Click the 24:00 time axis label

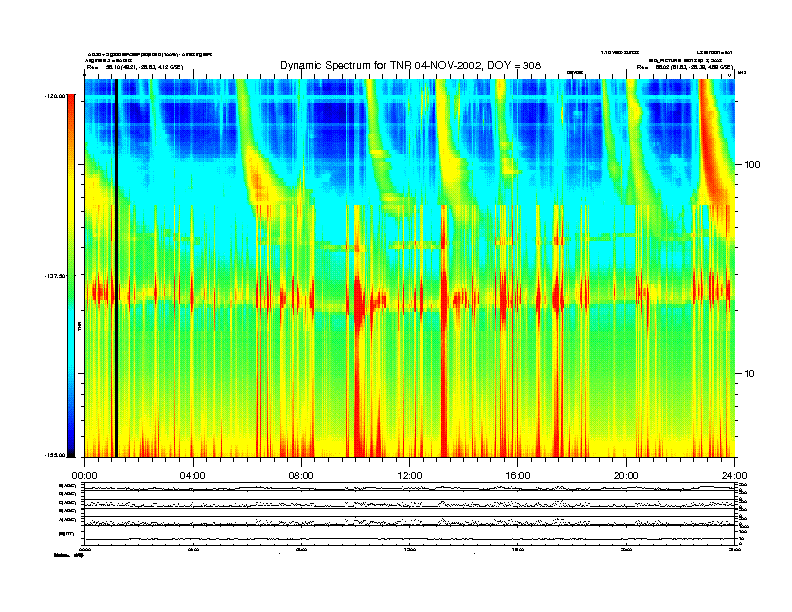click(x=734, y=476)
